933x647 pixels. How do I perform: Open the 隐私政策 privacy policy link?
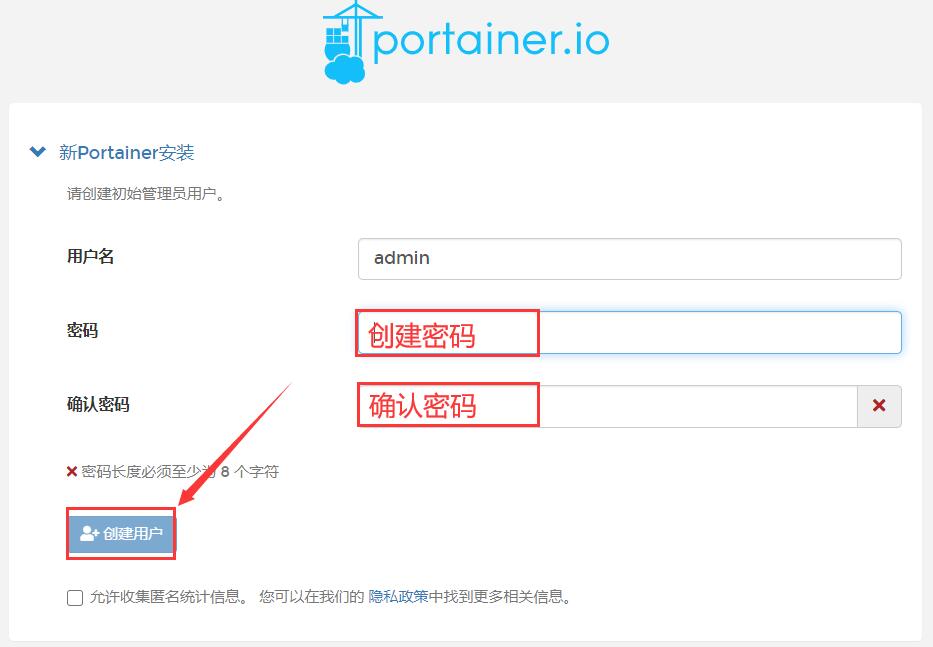[x=398, y=596]
